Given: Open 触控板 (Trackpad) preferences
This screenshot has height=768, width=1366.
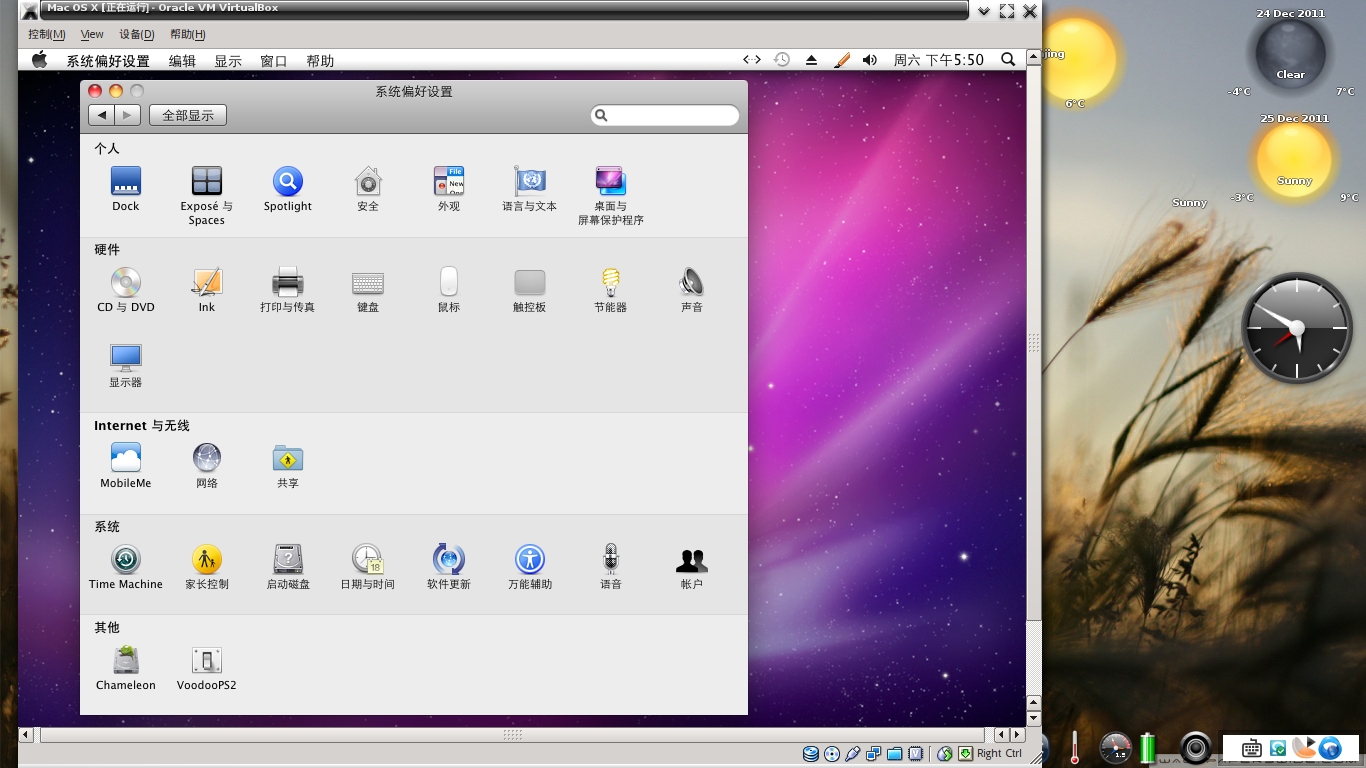Looking at the screenshot, I should pos(530,290).
